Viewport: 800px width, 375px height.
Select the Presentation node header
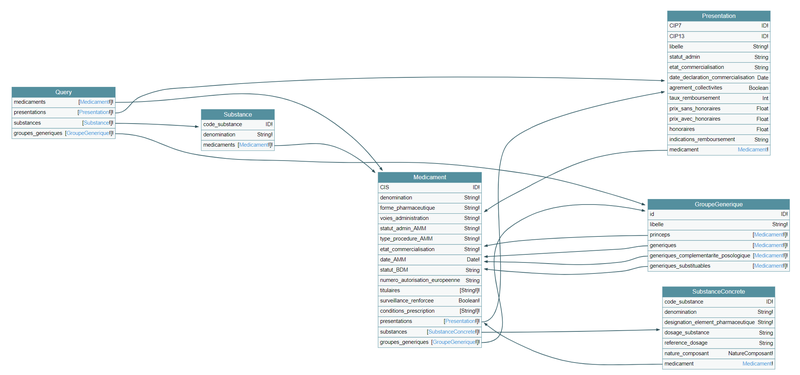(x=718, y=16)
